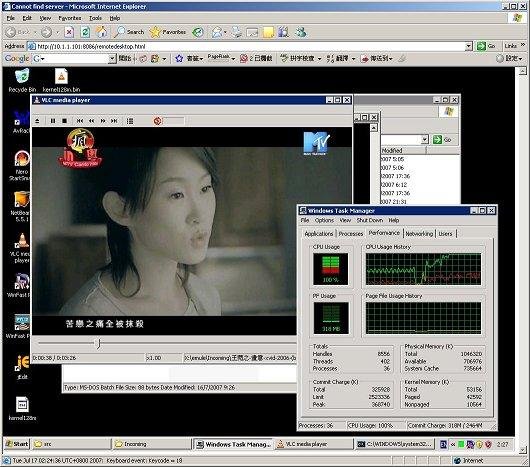This screenshot has height=467, width=530.
Task: Activate VLC media player taskbar button
Action: [x=314, y=444]
